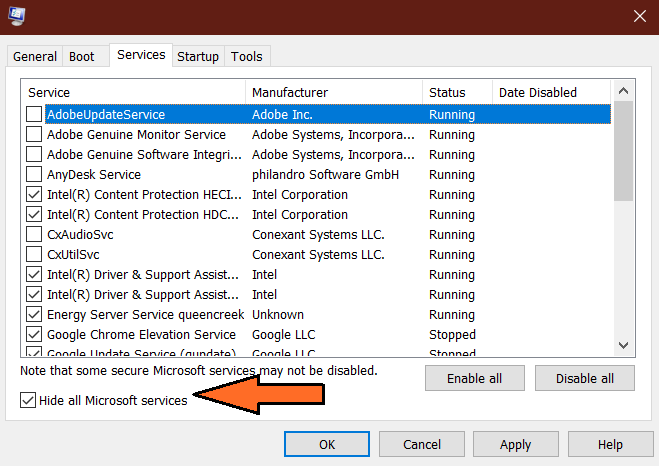This screenshot has width=659, height=466.
Task: Sort list by Service column header
Action: [134, 92]
